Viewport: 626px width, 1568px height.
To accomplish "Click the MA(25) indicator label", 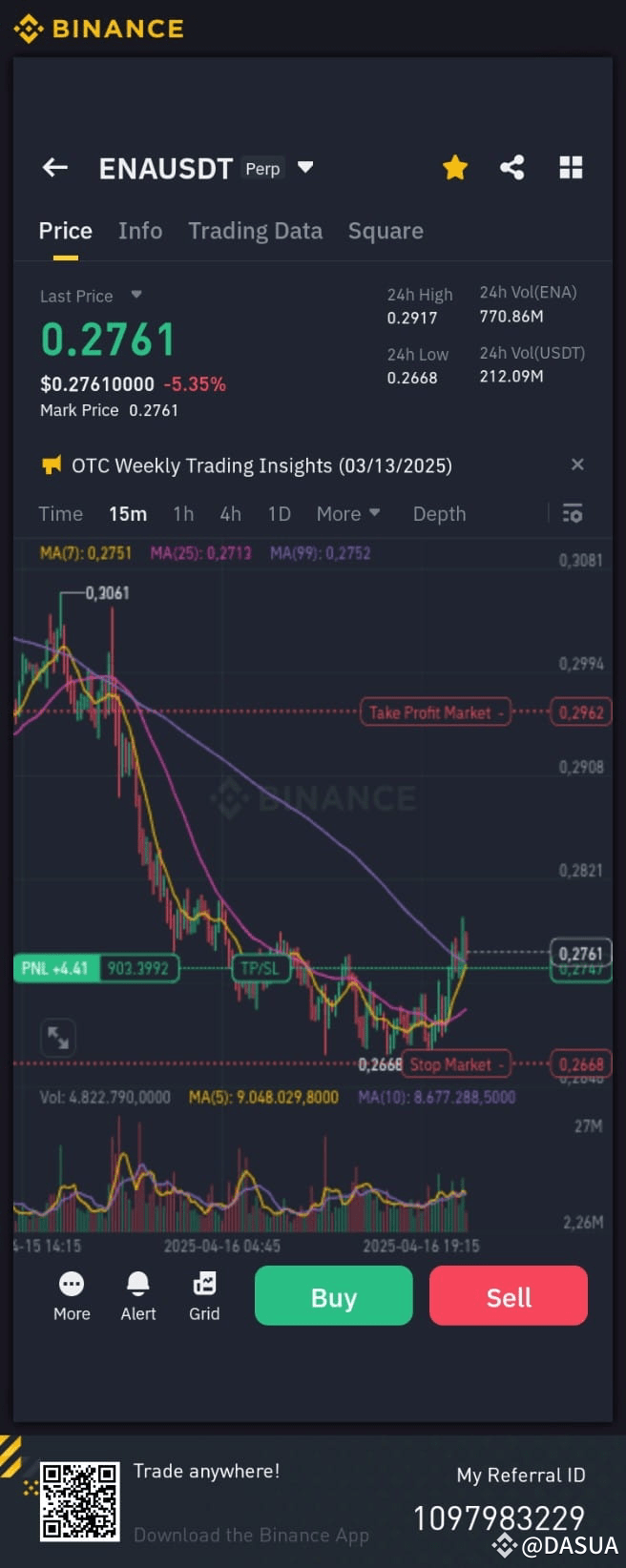I will click(200, 553).
